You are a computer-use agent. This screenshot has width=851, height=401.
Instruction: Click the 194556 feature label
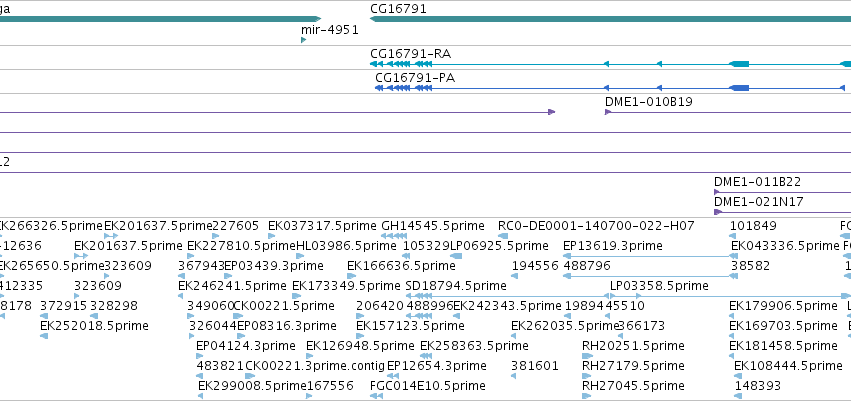pyautogui.click(x=535, y=266)
